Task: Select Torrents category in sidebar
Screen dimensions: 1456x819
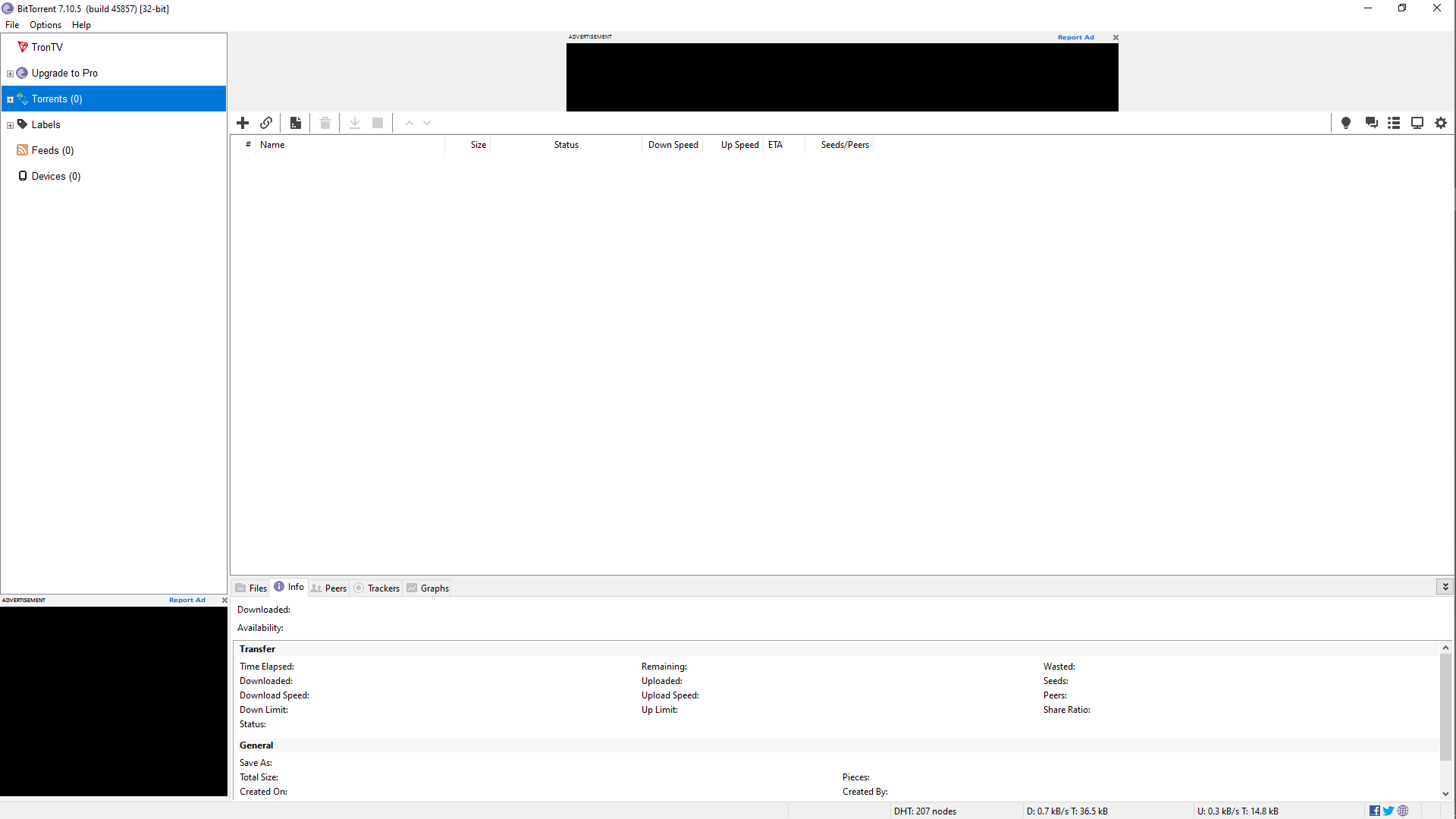Action: click(x=56, y=98)
